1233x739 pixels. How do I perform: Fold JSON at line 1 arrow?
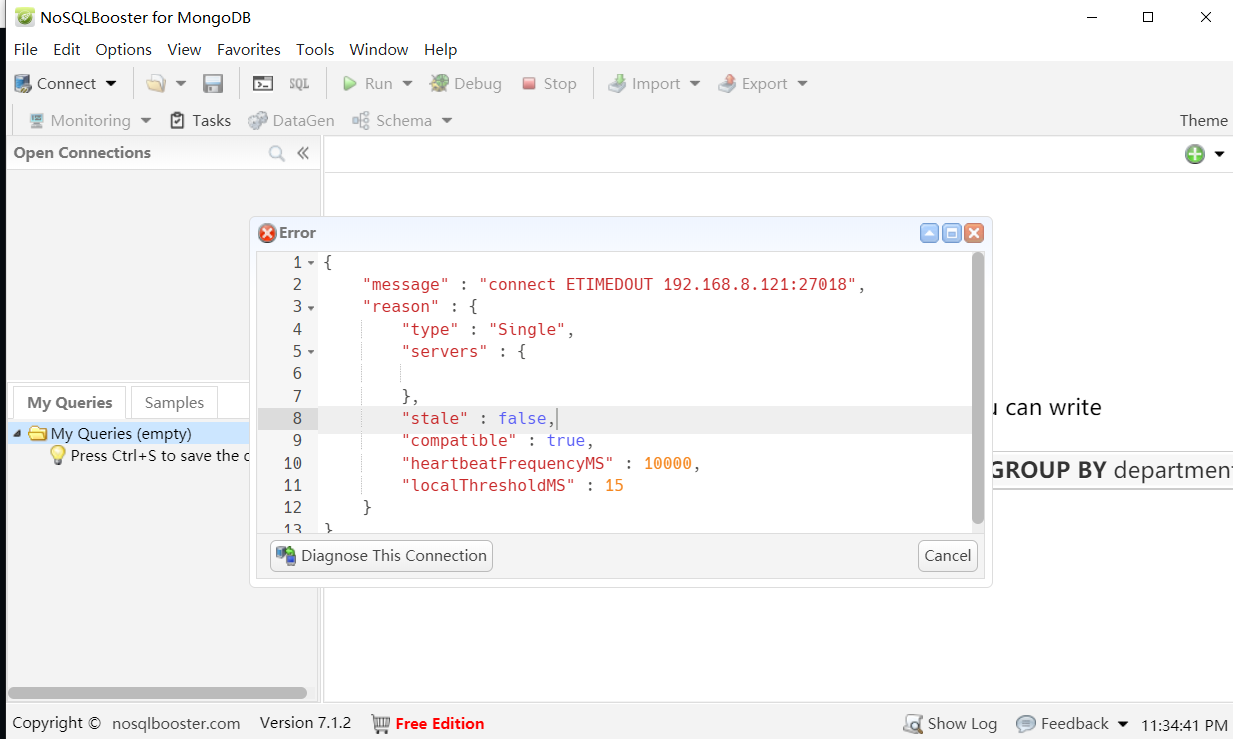311,263
